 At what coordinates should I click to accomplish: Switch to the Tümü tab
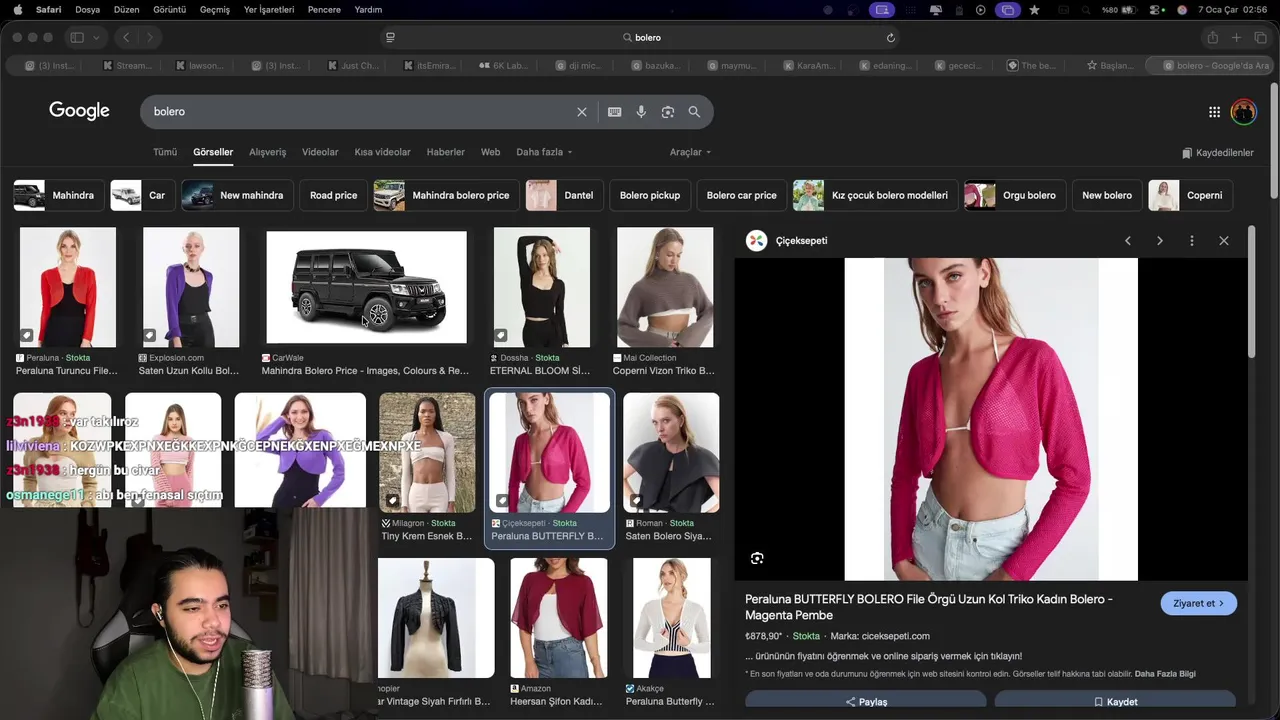click(x=165, y=152)
